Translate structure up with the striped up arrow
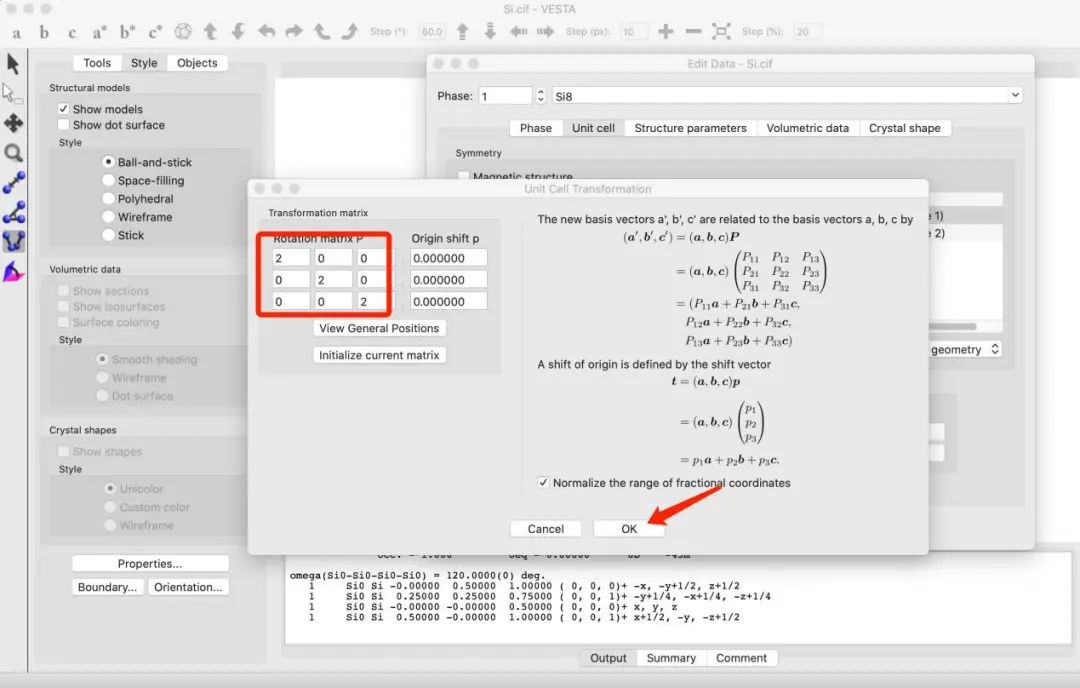 tap(463, 31)
